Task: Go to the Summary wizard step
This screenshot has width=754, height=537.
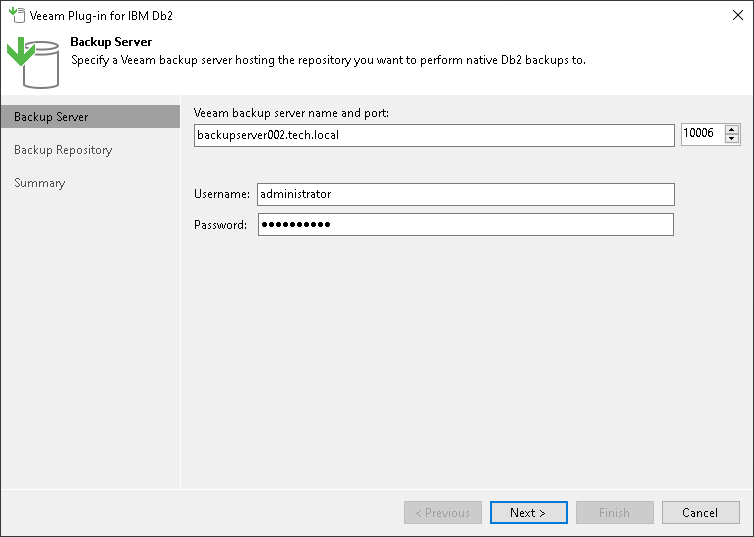Action: click(39, 183)
